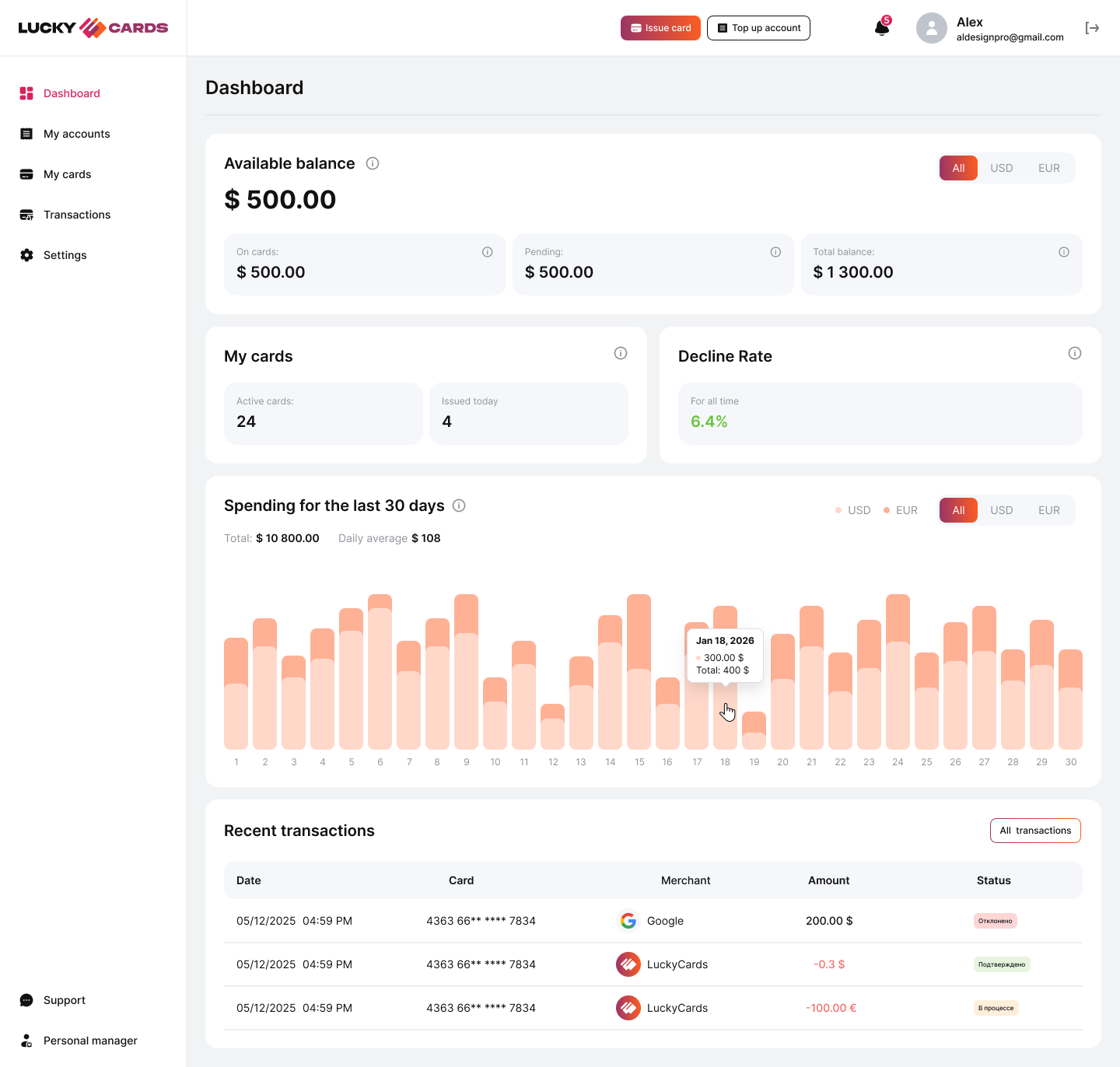
Task: Click the Transactions sidebar icon
Action: click(x=26, y=214)
